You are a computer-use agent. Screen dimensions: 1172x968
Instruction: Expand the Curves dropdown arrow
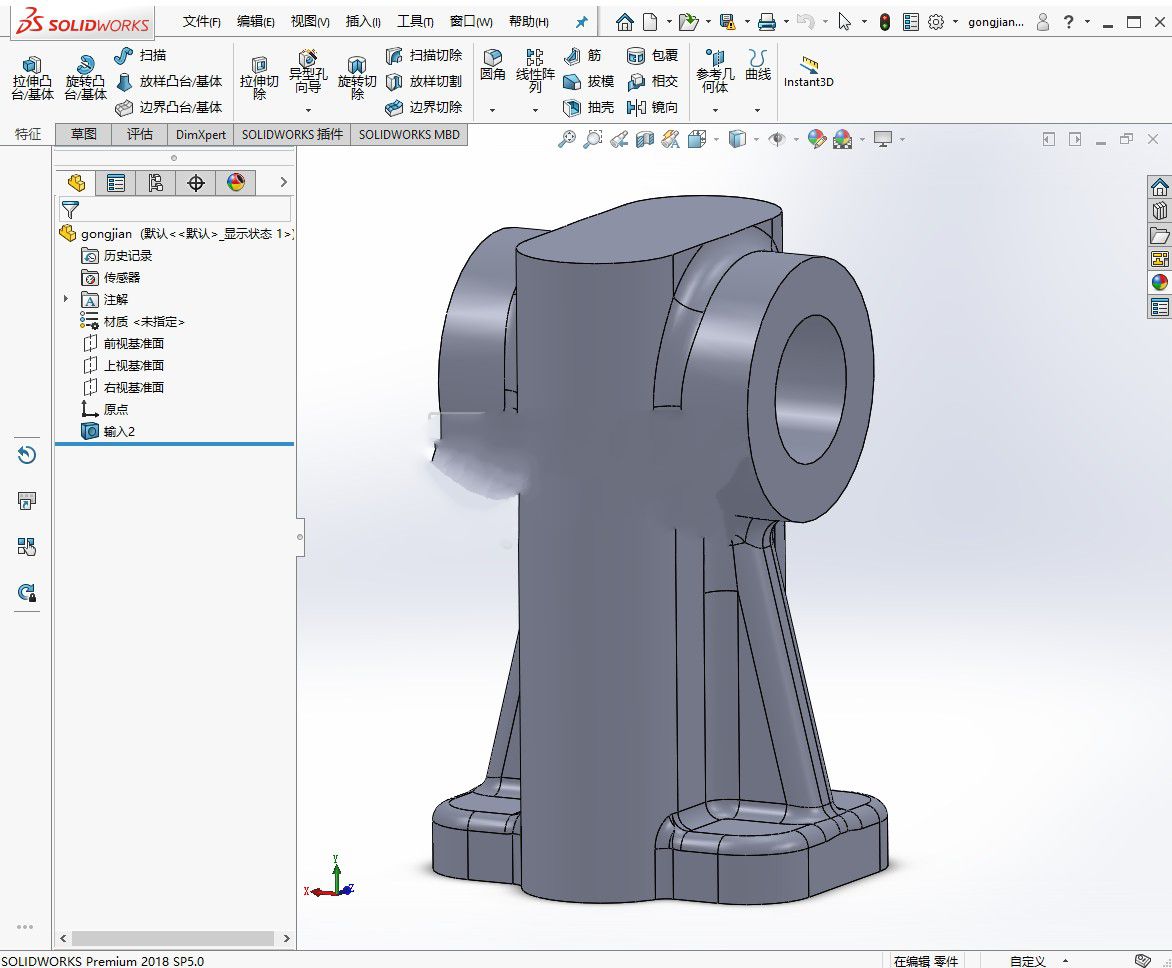point(757,110)
